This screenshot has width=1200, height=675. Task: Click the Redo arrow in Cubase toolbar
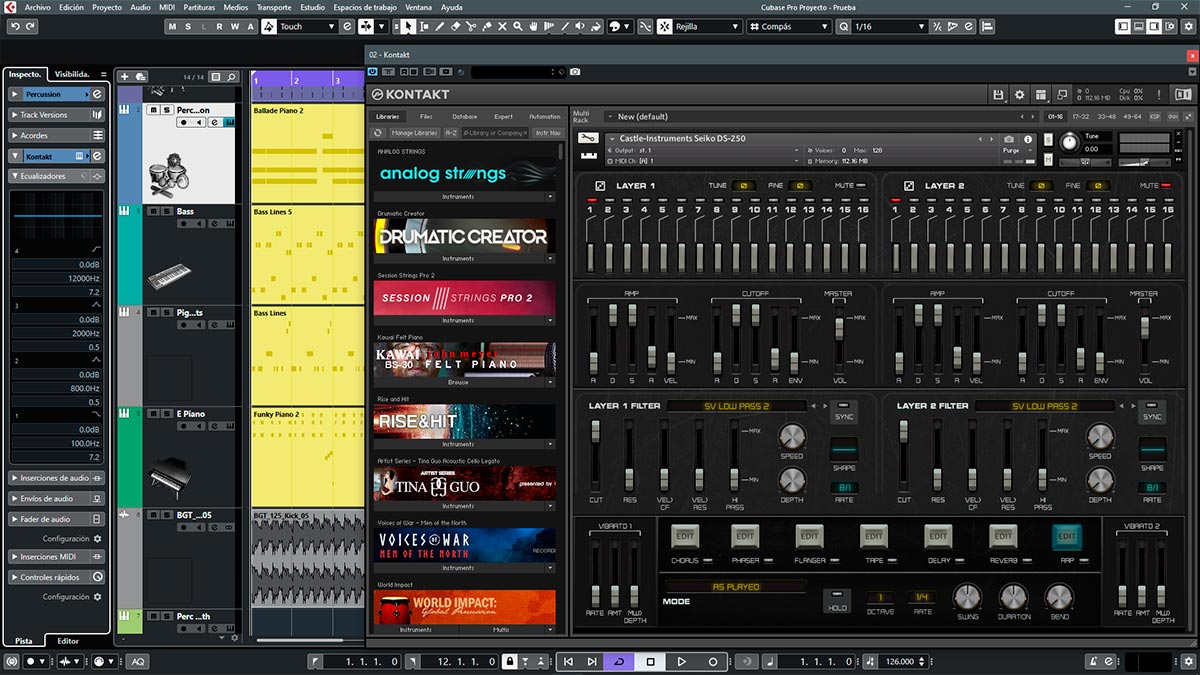(30, 26)
